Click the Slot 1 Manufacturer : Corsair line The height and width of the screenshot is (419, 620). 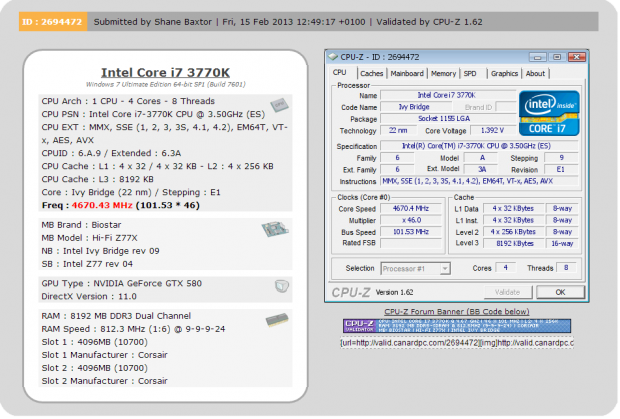104,355
